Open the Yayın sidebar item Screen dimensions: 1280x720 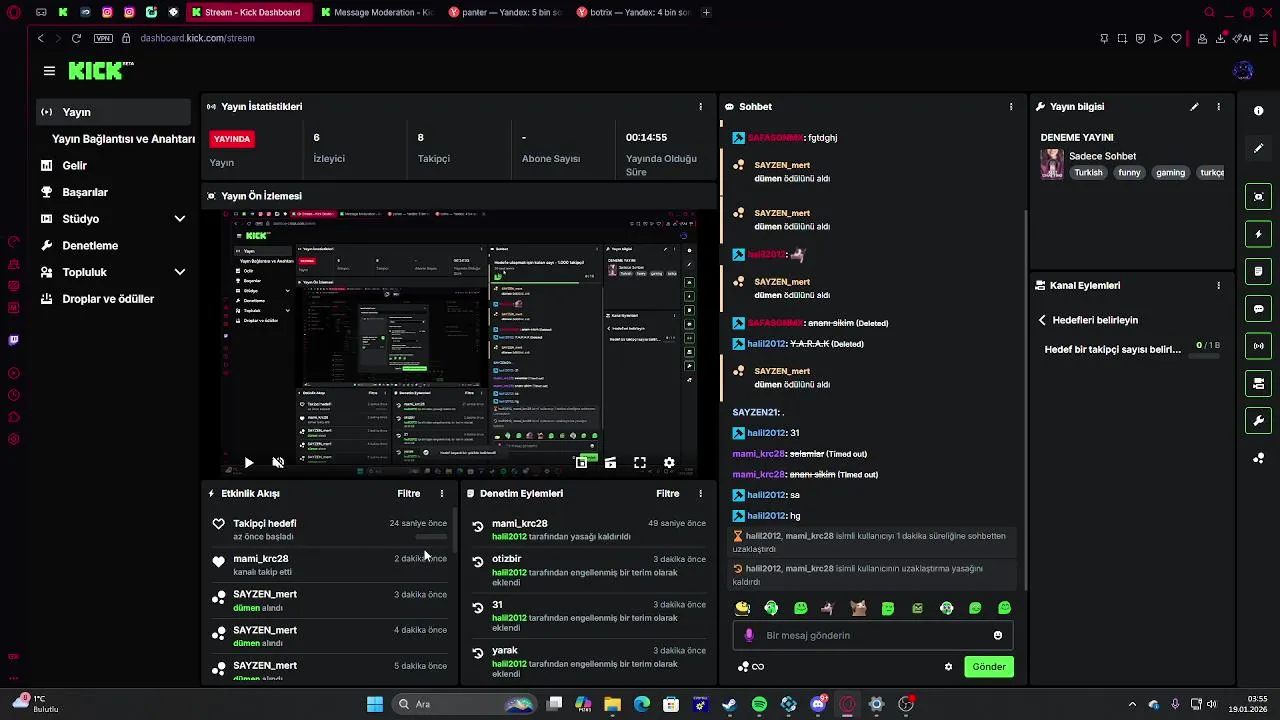tap(113, 112)
